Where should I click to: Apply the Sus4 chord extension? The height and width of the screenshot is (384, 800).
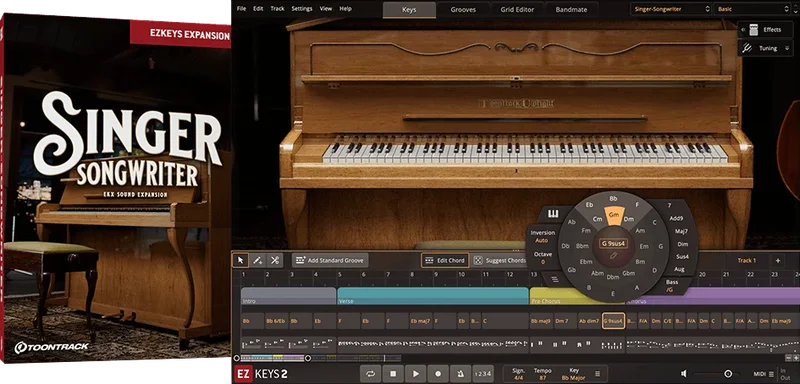pyautogui.click(x=682, y=257)
